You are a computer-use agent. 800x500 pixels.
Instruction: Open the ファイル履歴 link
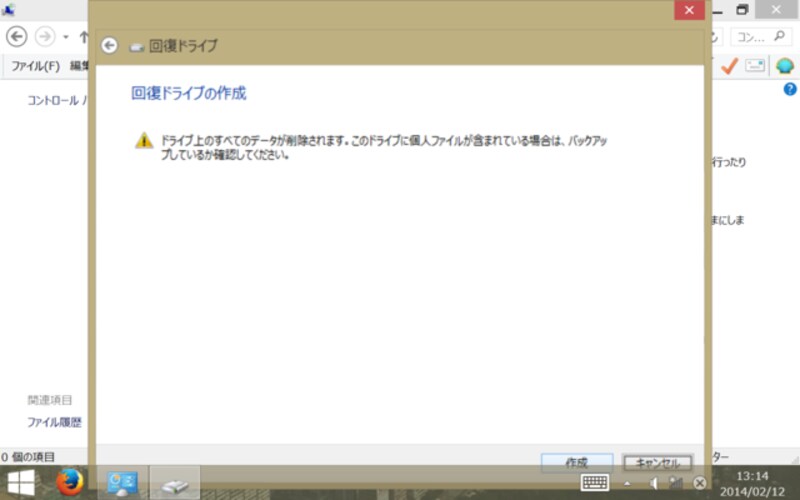click(x=54, y=422)
